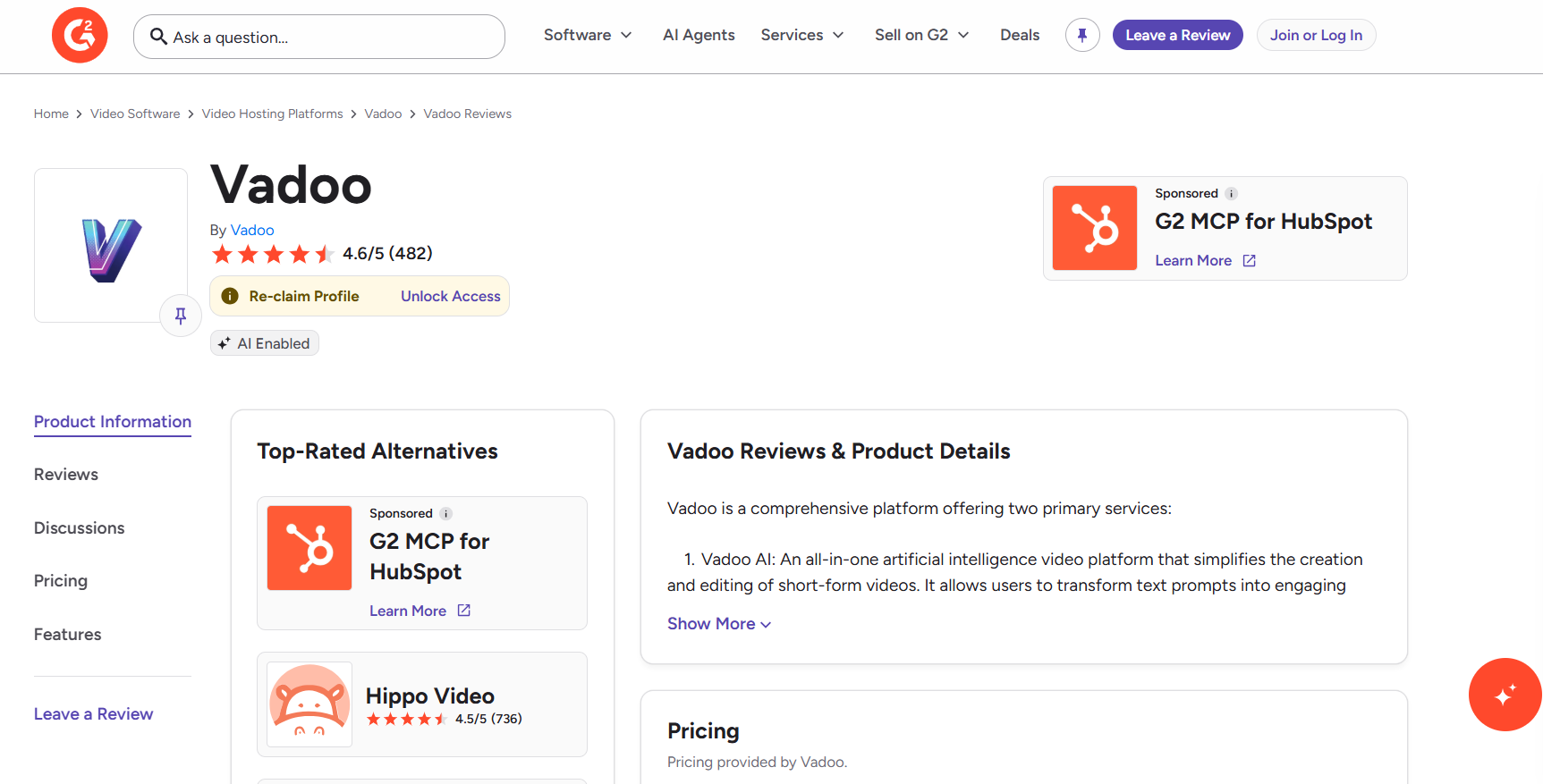This screenshot has width=1543, height=784.
Task: Click the search magnifier icon
Action: tap(158, 37)
